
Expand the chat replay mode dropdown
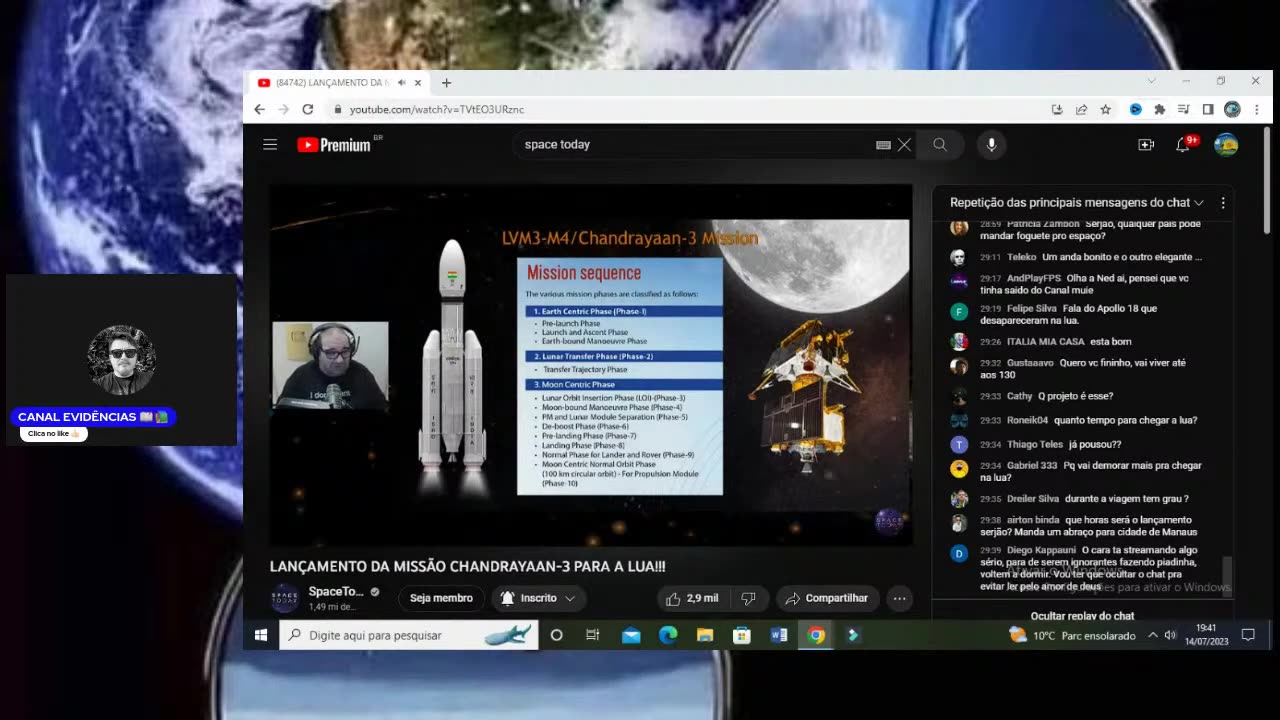[1077, 202]
